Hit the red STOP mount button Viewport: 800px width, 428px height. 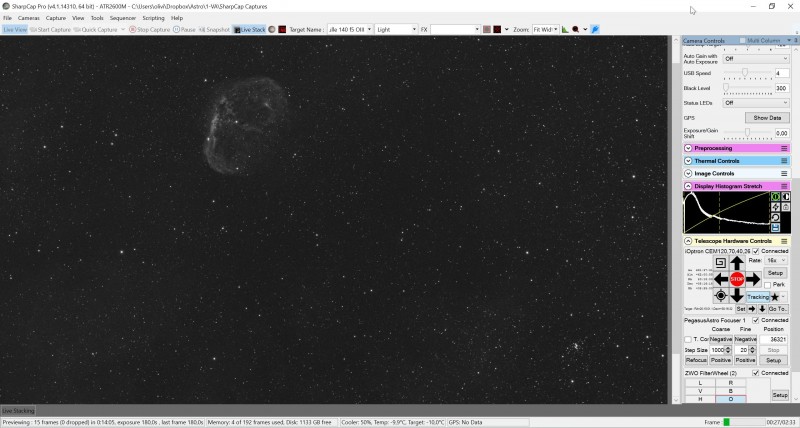tap(737, 279)
